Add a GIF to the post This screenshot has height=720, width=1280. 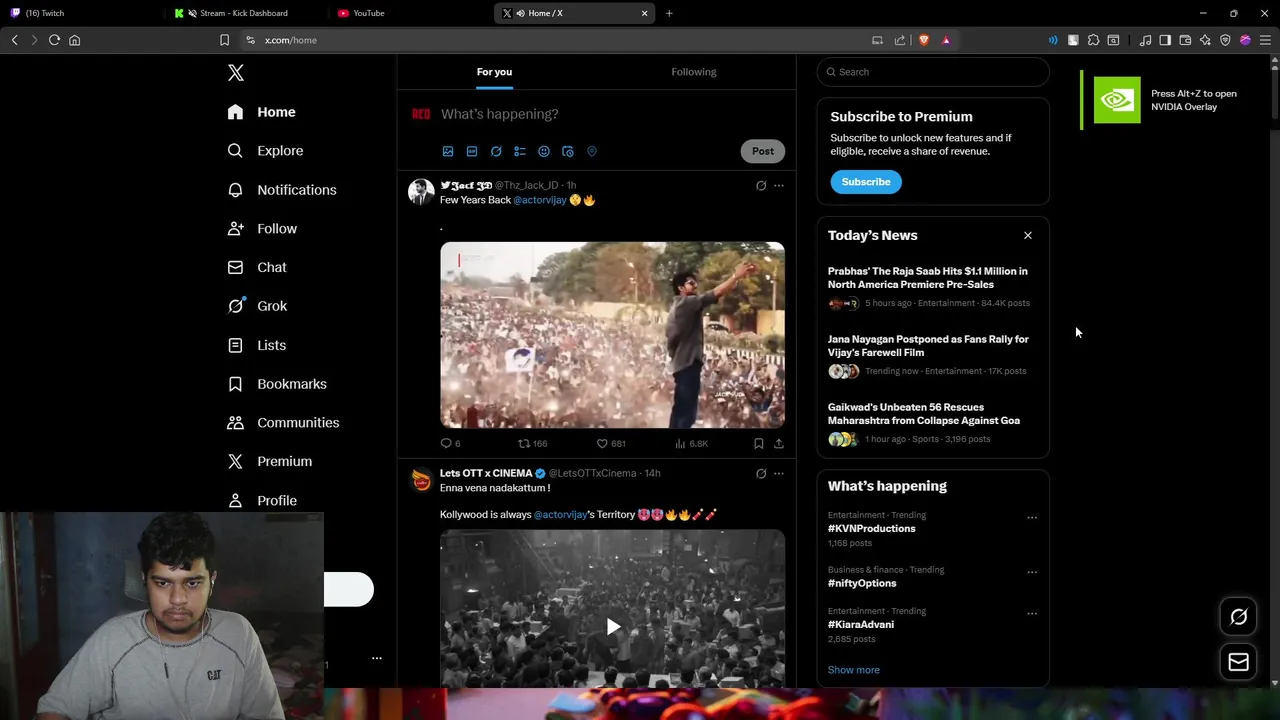tap(472, 151)
